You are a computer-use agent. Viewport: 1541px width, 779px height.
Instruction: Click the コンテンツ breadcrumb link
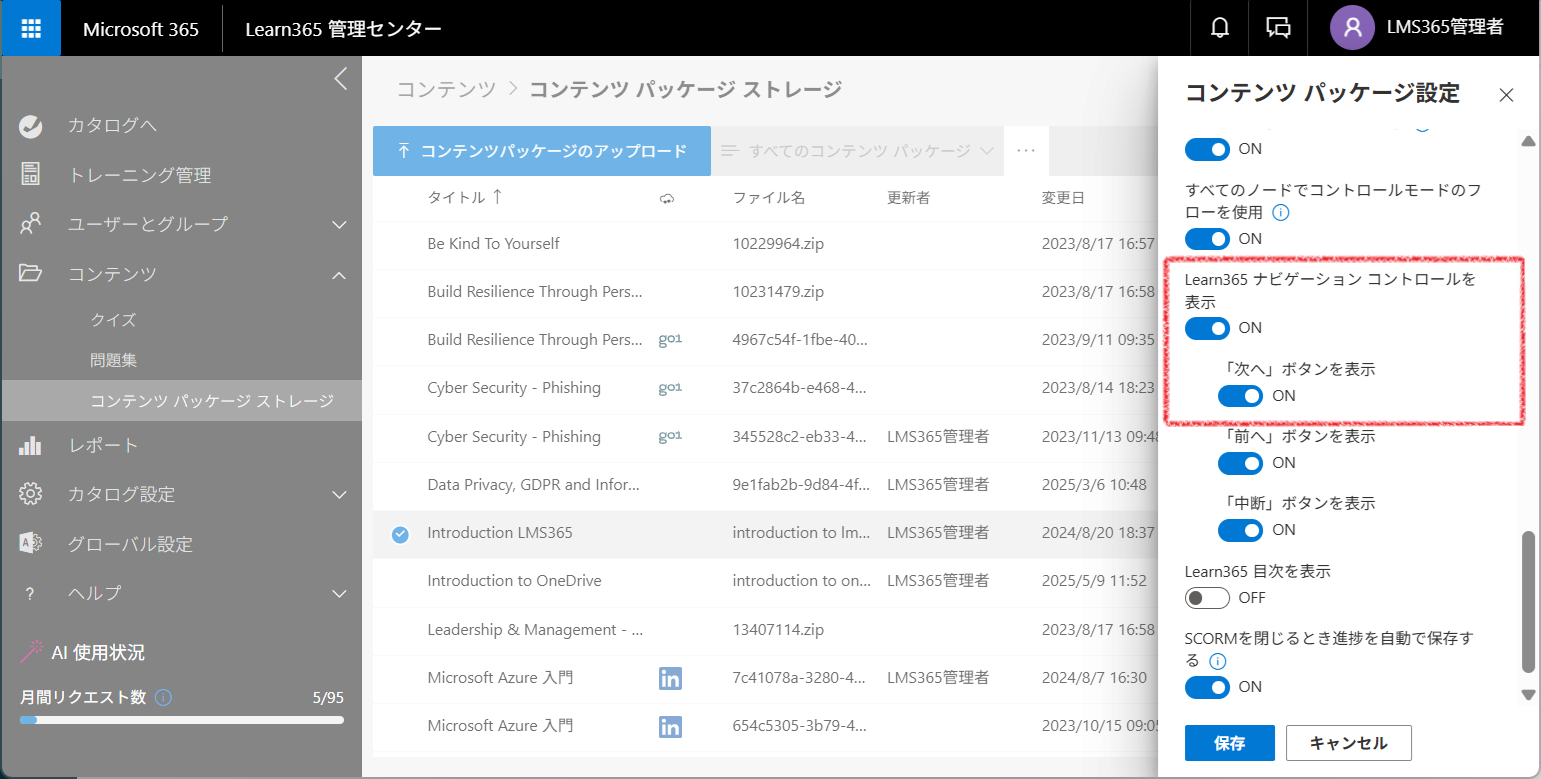[446, 89]
